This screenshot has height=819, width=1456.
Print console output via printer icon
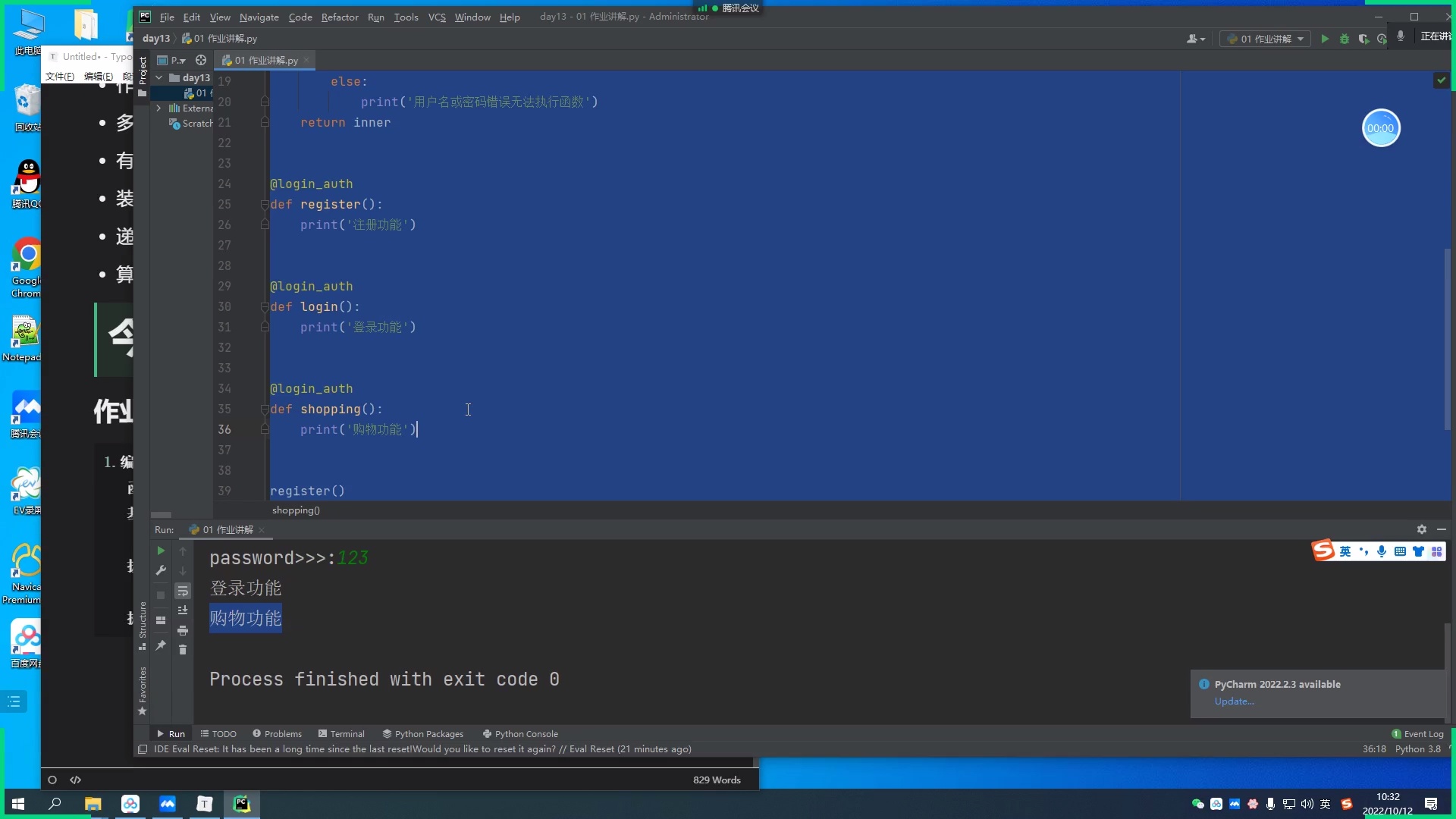[183, 630]
